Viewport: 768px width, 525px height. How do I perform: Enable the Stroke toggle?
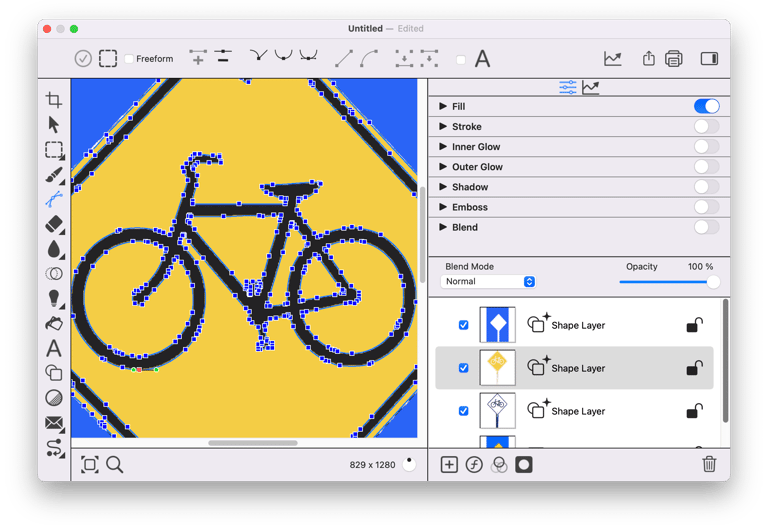pos(706,126)
